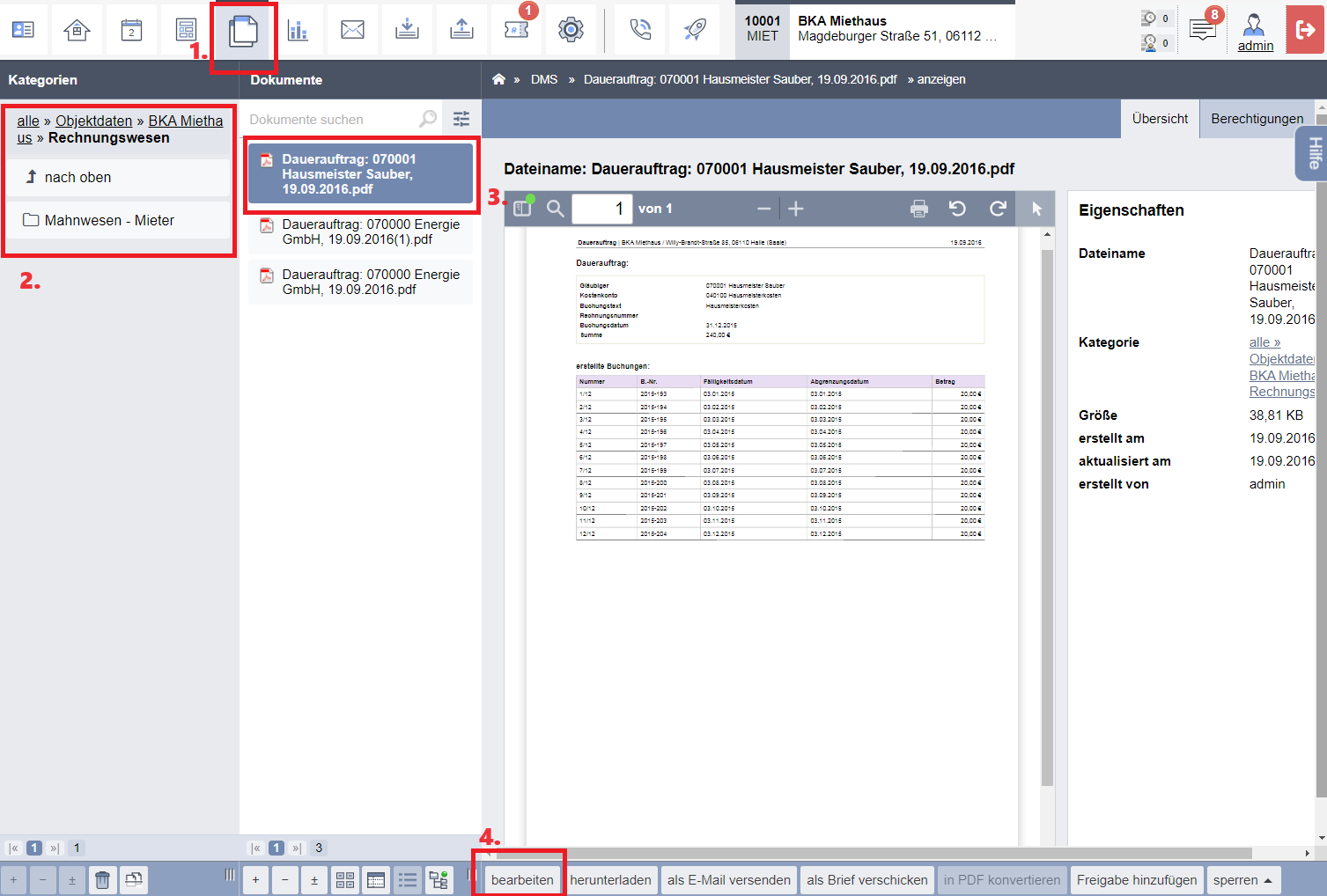Click the herunterladen button

610,880
